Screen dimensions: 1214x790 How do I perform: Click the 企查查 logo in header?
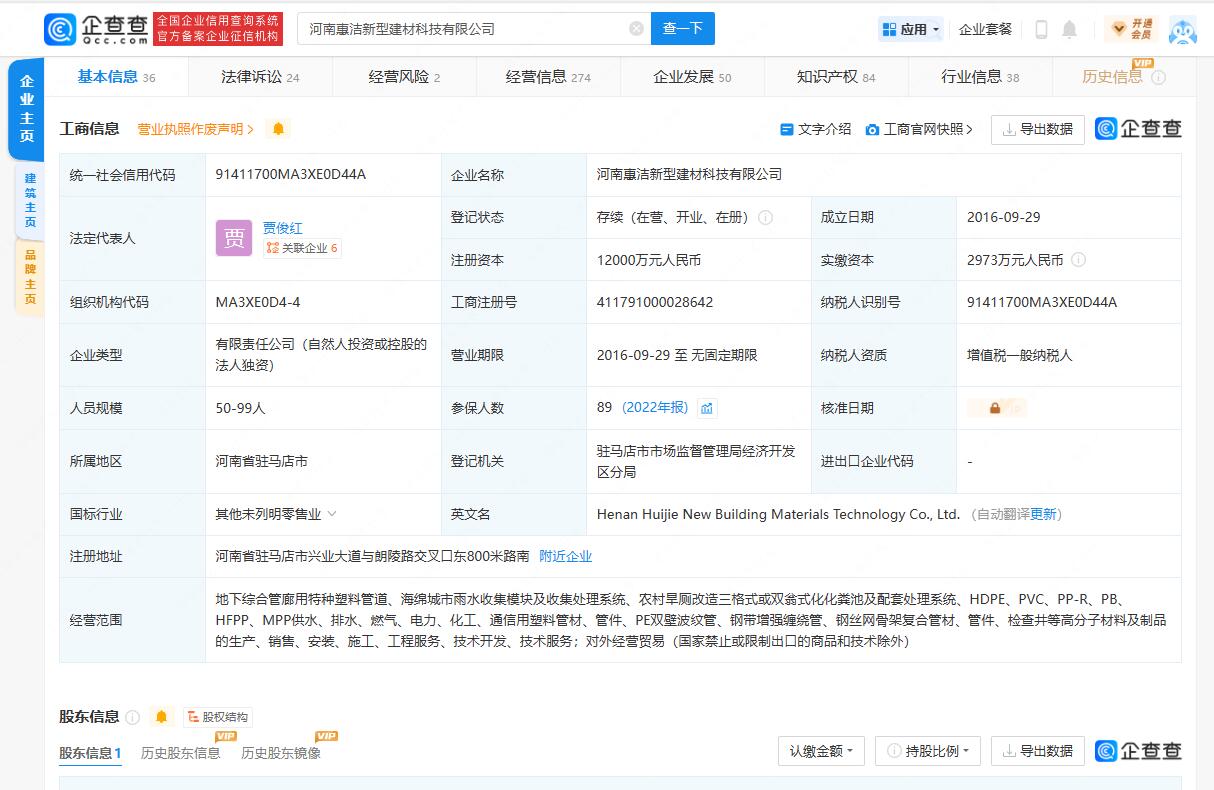[96, 29]
